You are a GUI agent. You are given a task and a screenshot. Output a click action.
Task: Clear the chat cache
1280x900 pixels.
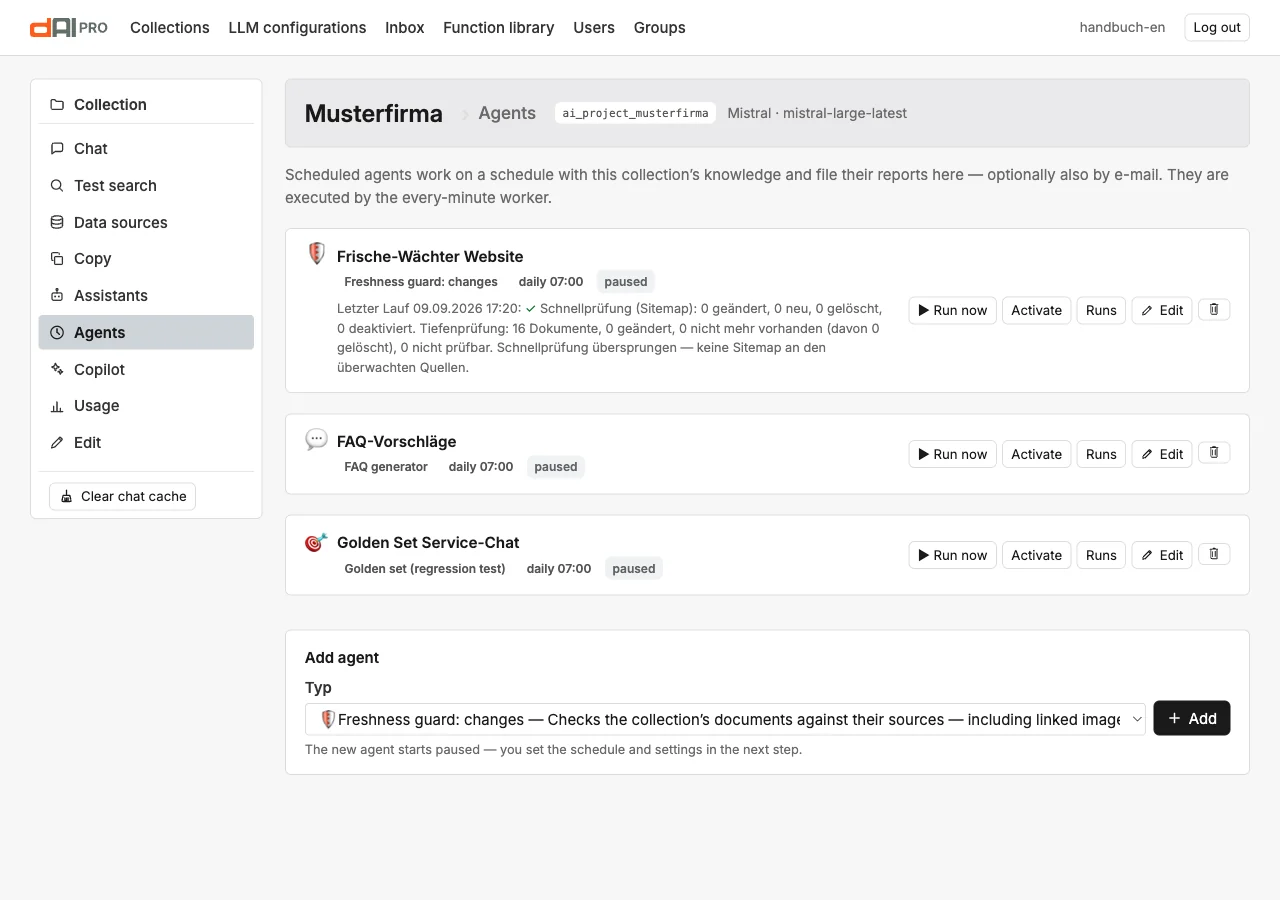point(122,496)
